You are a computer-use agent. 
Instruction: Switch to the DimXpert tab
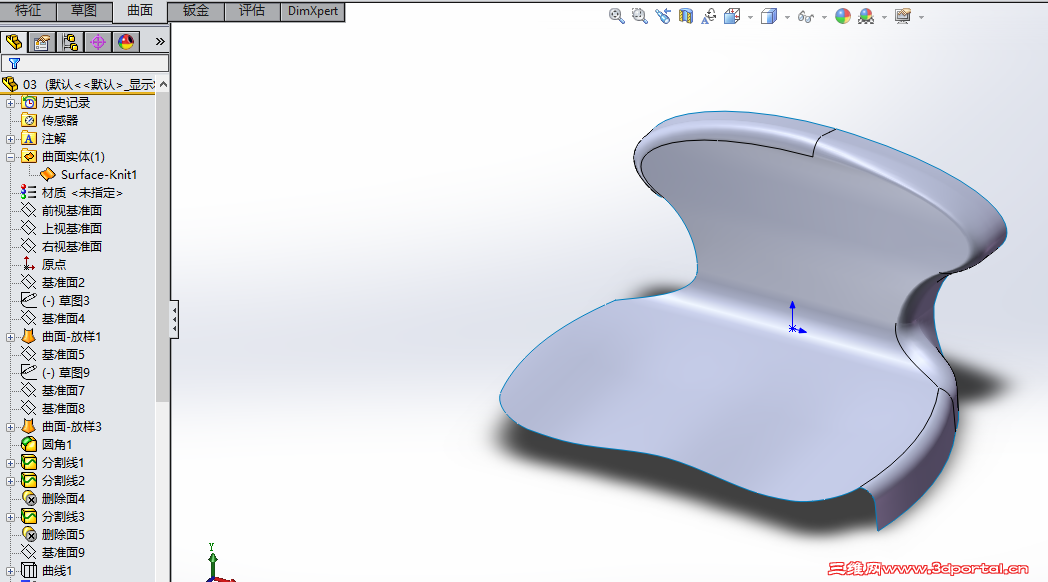point(313,11)
